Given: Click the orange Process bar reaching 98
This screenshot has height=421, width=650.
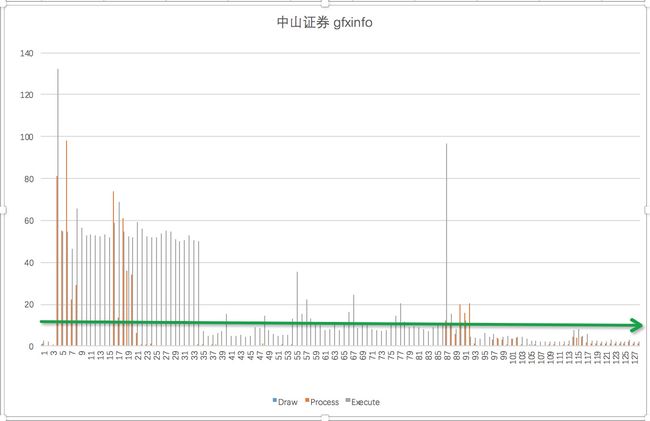Looking at the screenshot, I should (x=66, y=243).
